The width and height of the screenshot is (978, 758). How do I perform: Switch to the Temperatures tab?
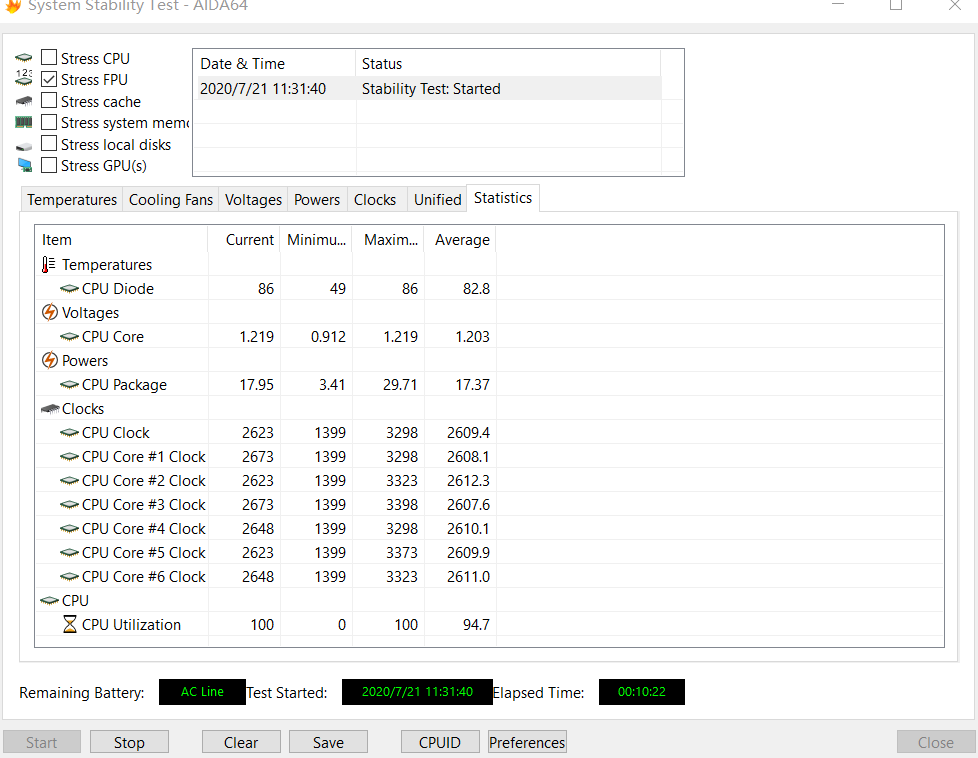[72, 200]
